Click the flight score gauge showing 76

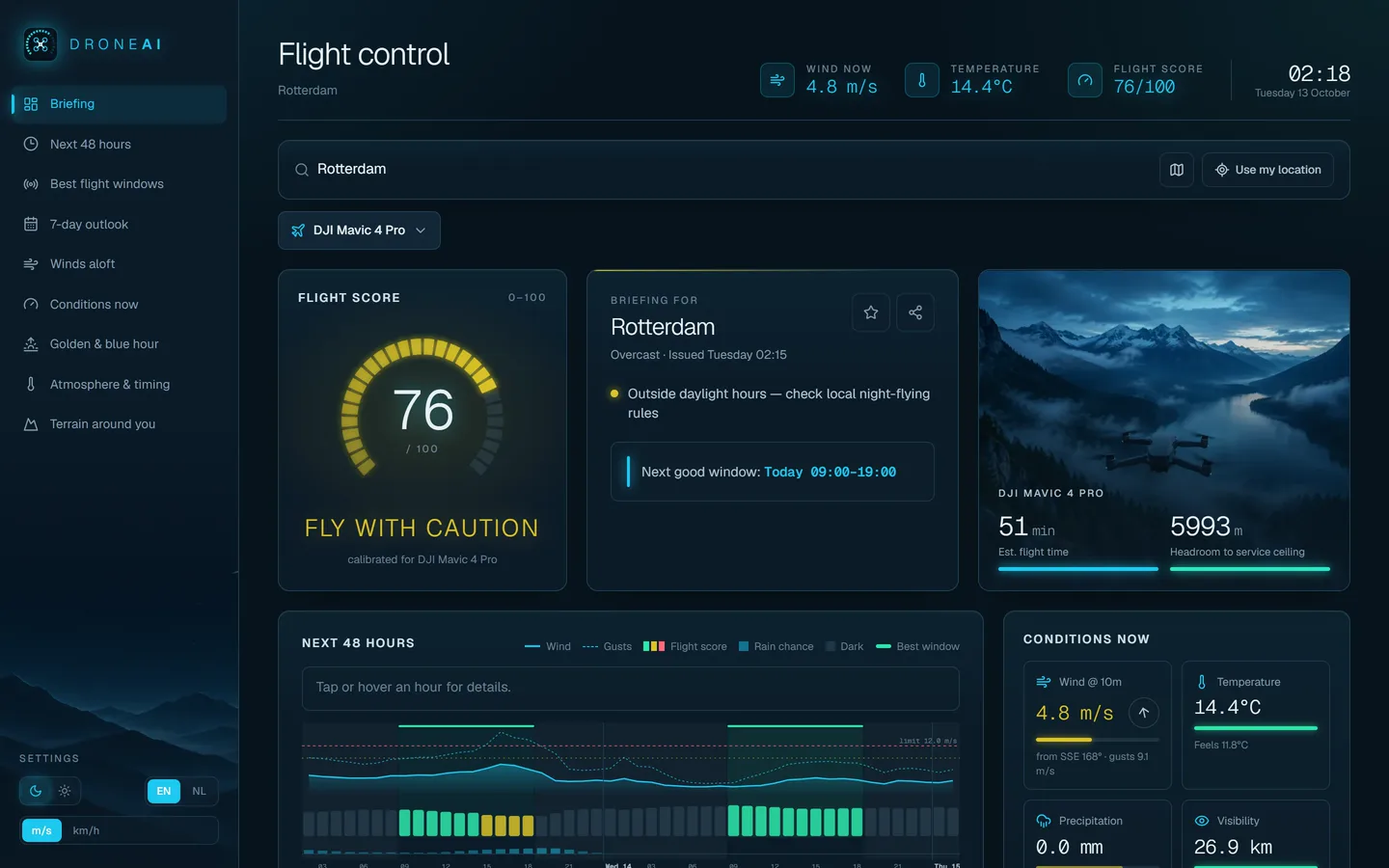tap(422, 408)
